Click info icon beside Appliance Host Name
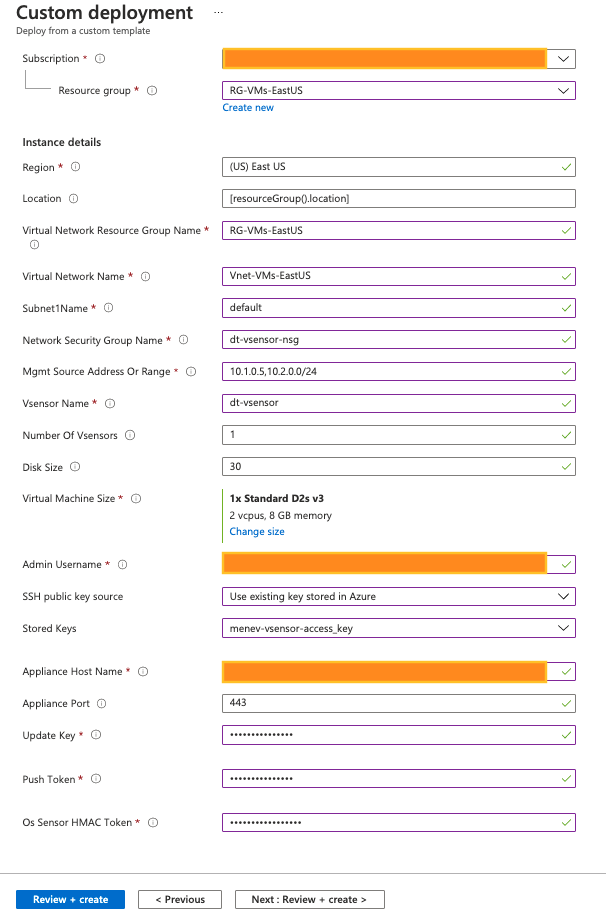 (143, 671)
